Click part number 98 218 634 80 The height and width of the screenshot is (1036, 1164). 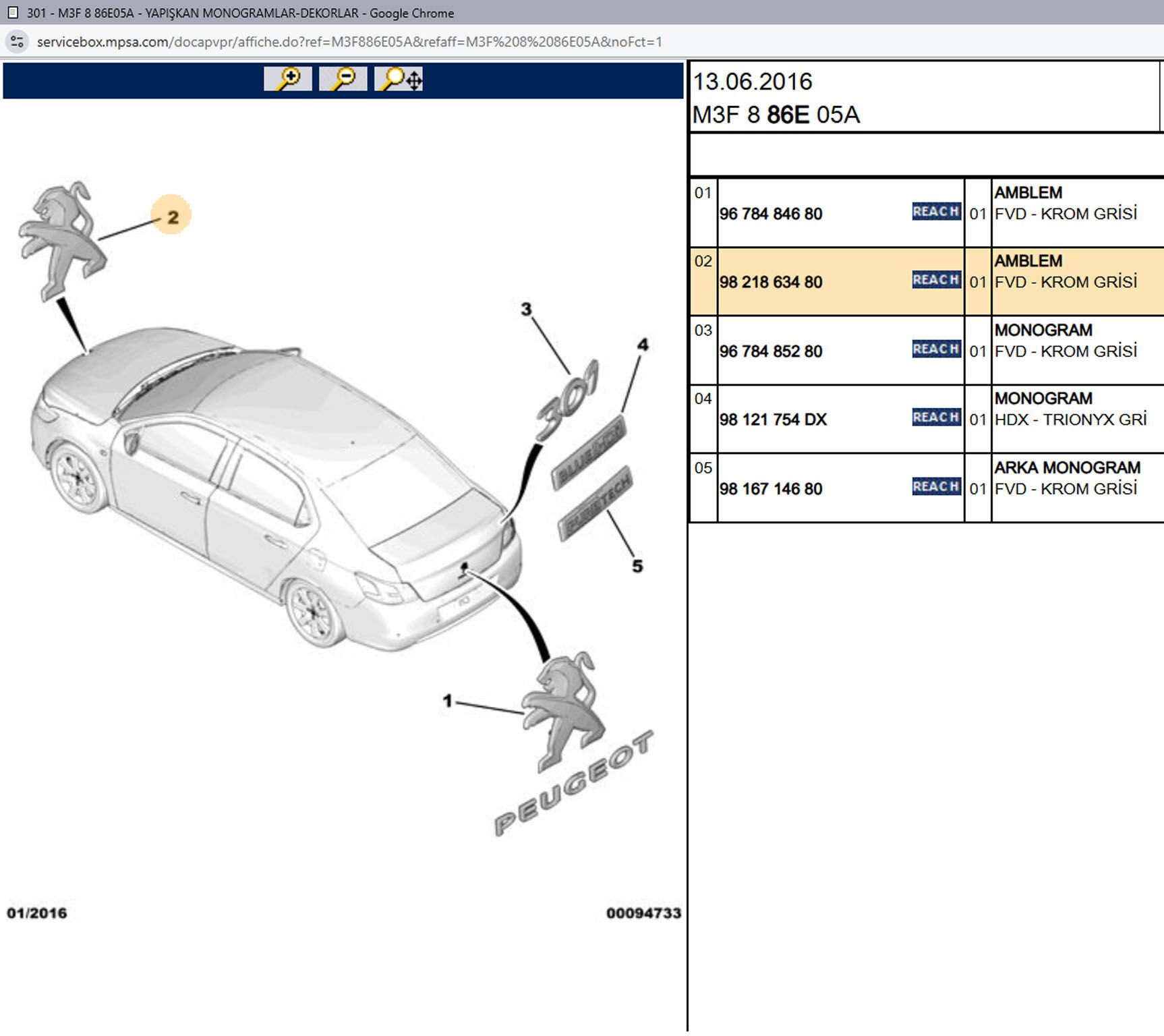[771, 282]
